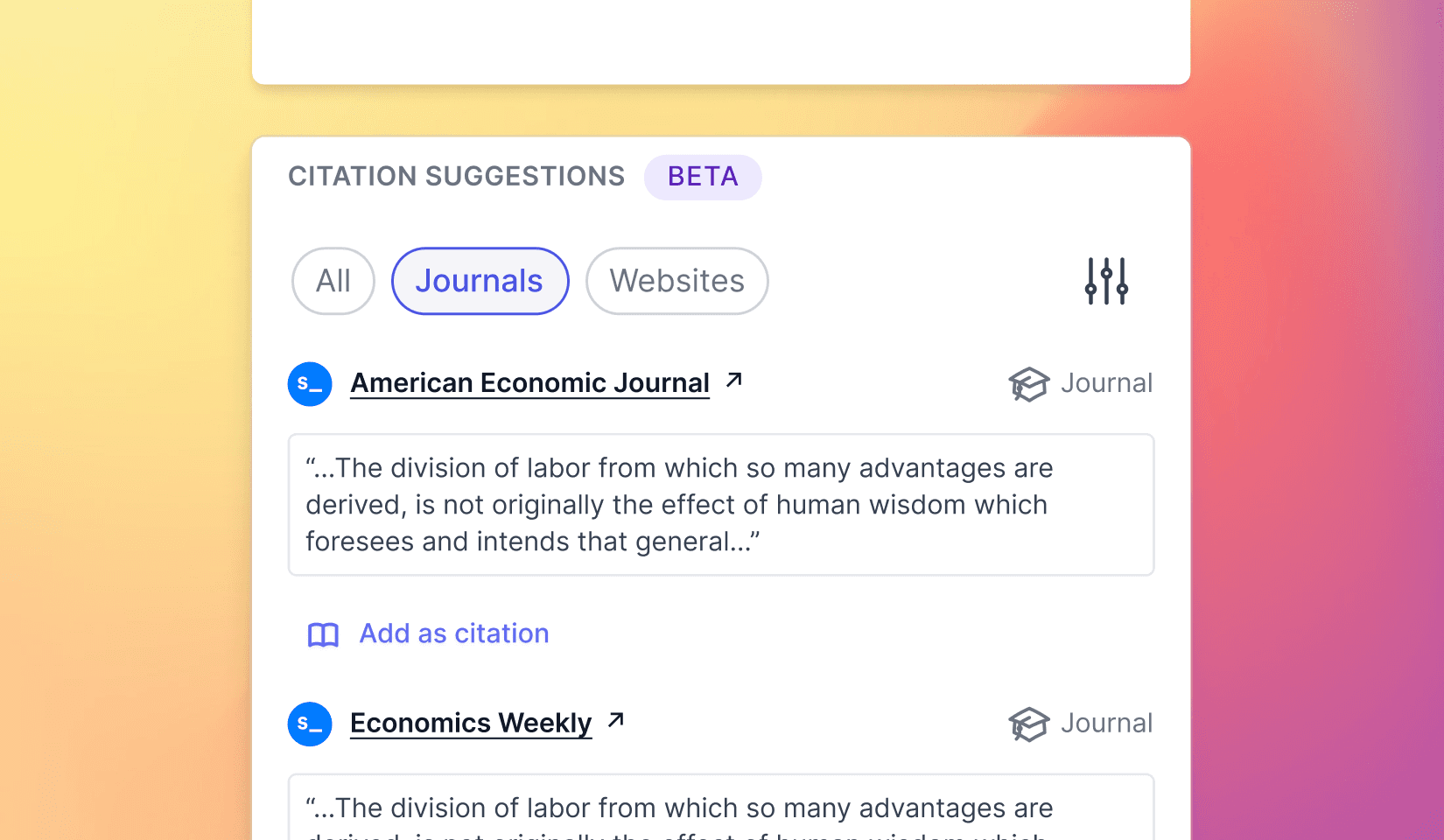Click the American Economic Journal source avatar
Viewport: 1444px width, 840px height.
pyautogui.click(x=310, y=384)
